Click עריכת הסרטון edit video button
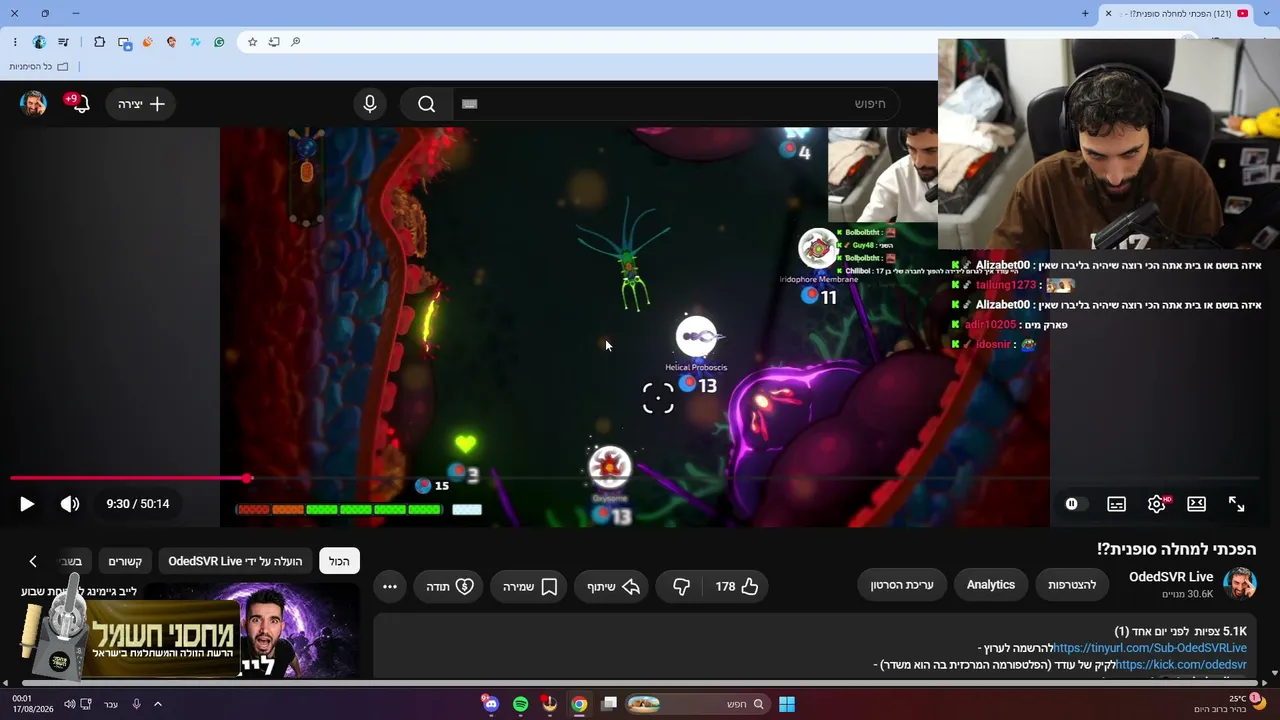The width and height of the screenshot is (1280, 720). [x=903, y=585]
